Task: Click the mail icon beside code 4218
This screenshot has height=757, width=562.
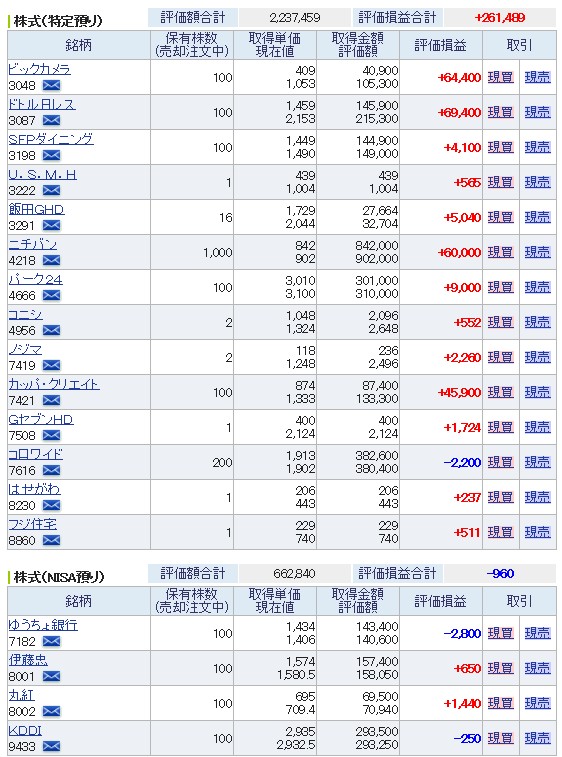Action: click(51, 260)
